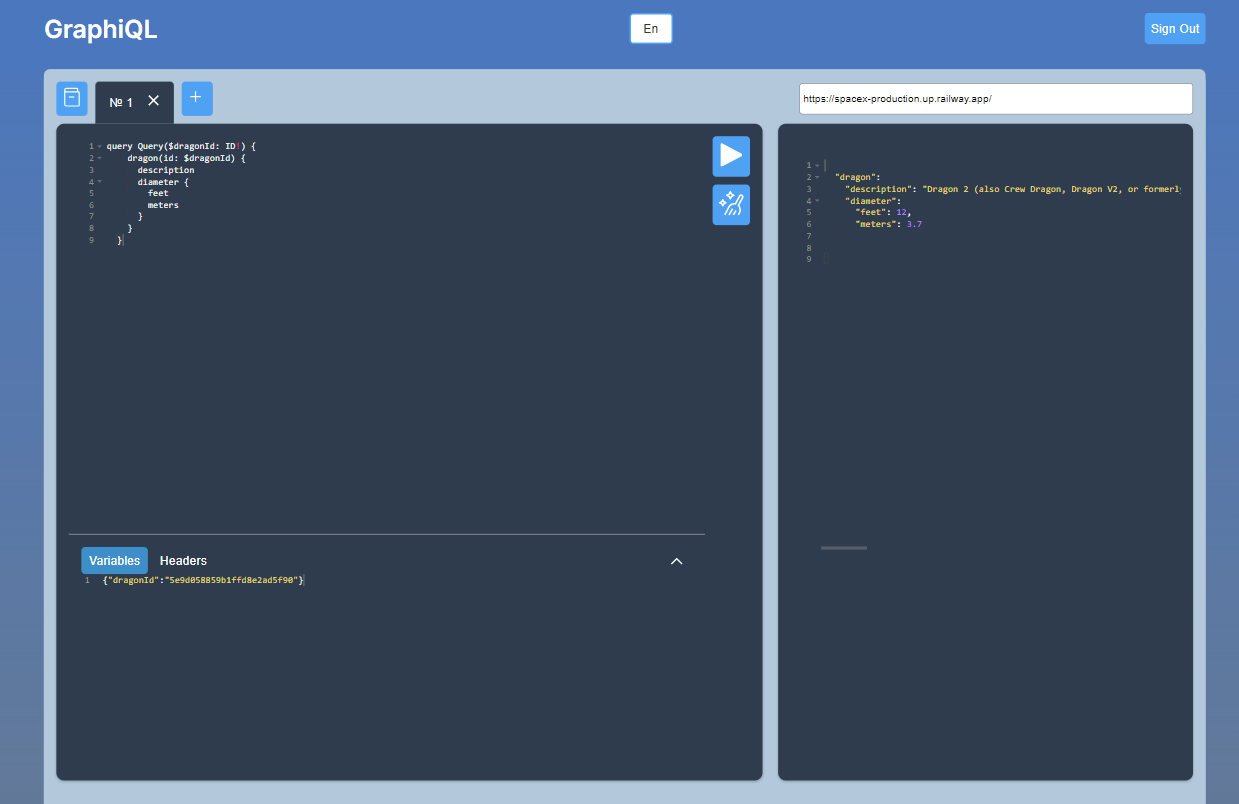Image resolution: width=1239 pixels, height=804 pixels.
Task: Click "feet" field in the query editor
Action: (x=158, y=193)
